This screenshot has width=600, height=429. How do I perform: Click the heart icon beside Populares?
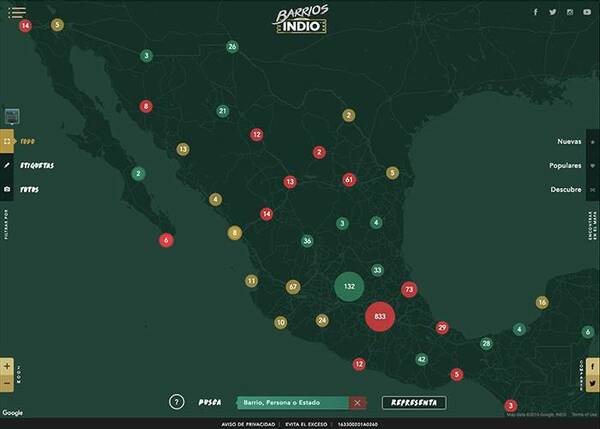(x=593, y=165)
